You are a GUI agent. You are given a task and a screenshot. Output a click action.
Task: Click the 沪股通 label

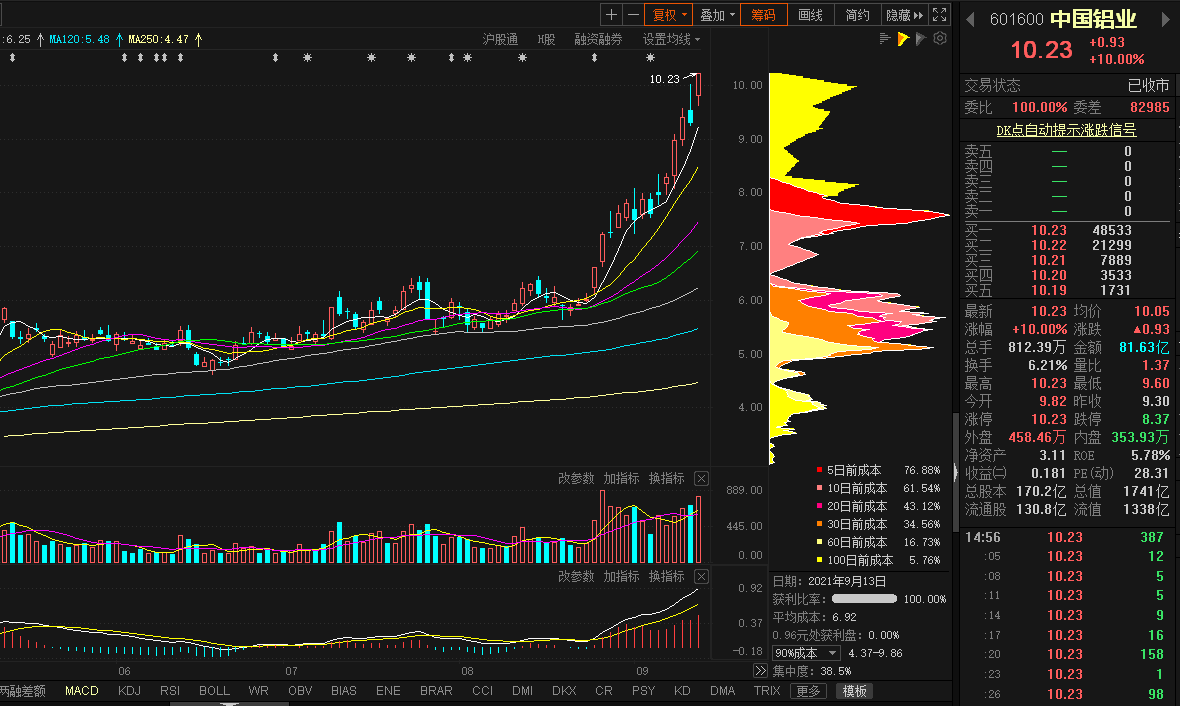click(x=500, y=39)
